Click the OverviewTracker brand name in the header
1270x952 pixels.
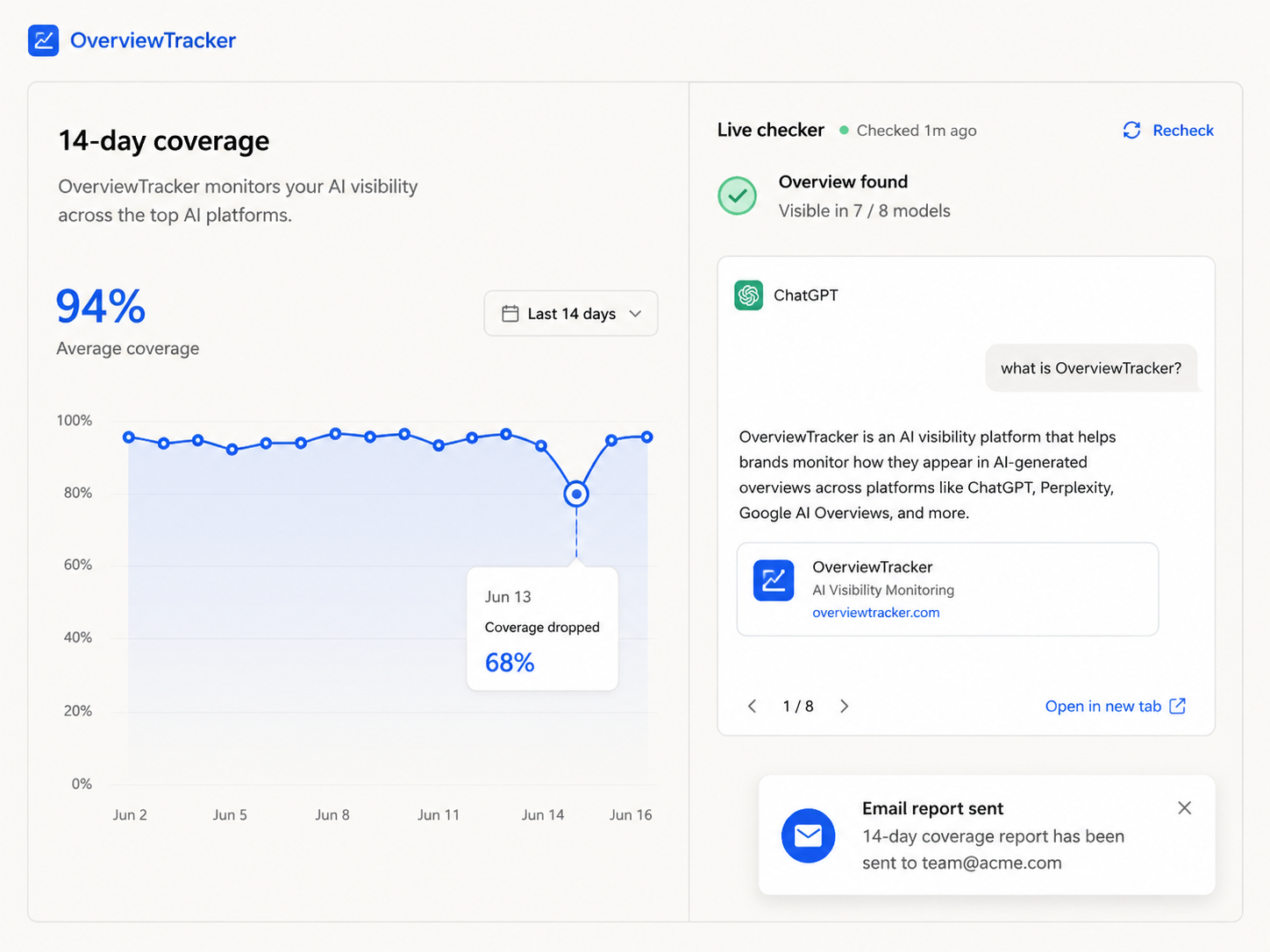click(153, 40)
